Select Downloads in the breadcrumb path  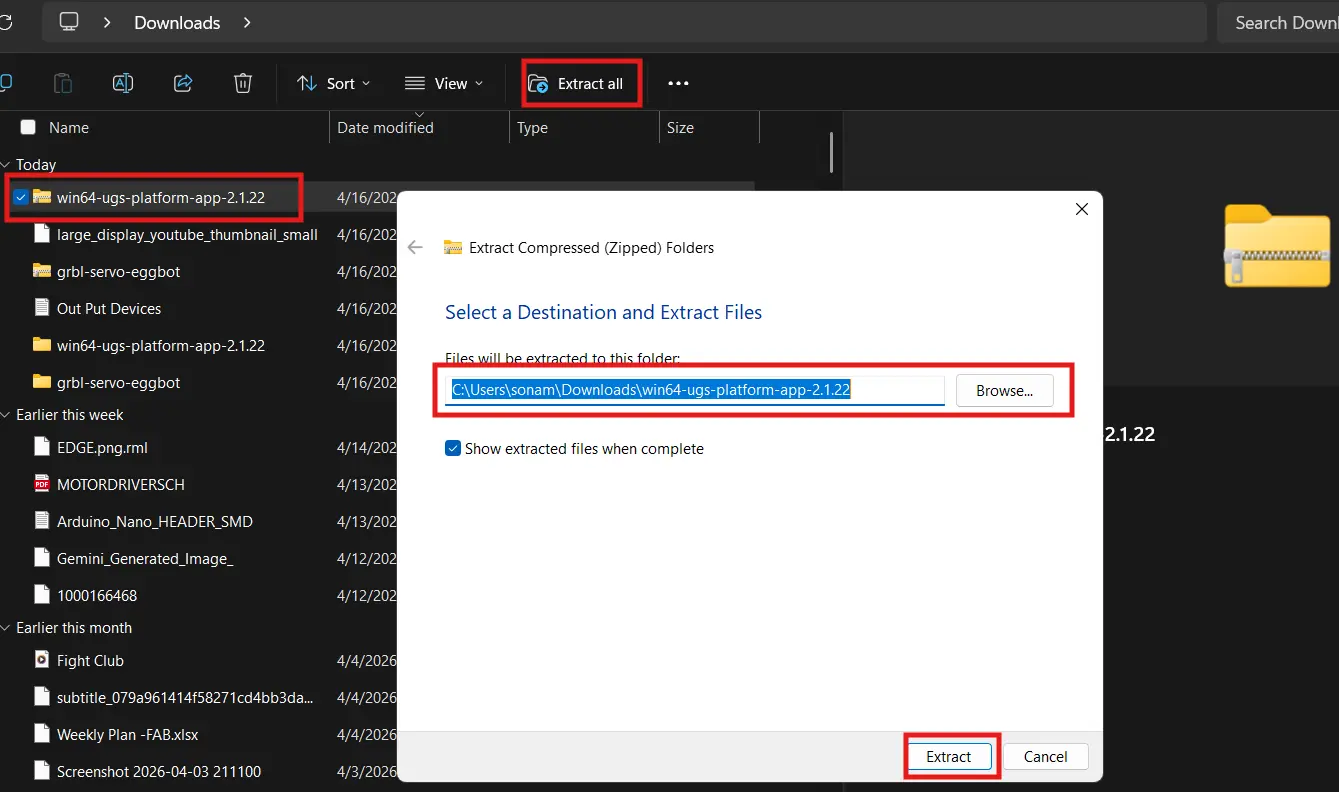(176, 22)
